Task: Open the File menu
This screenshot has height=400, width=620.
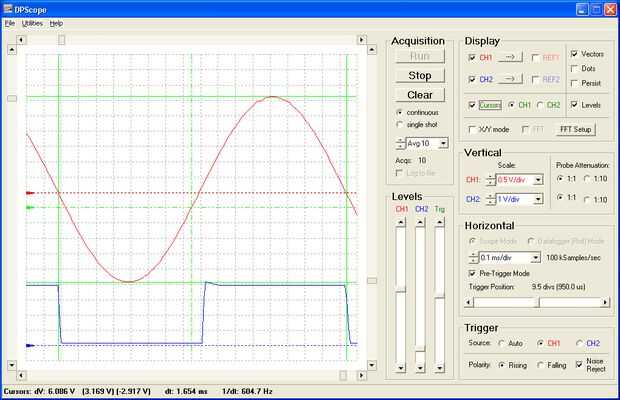Action: [x=10, y=23]
